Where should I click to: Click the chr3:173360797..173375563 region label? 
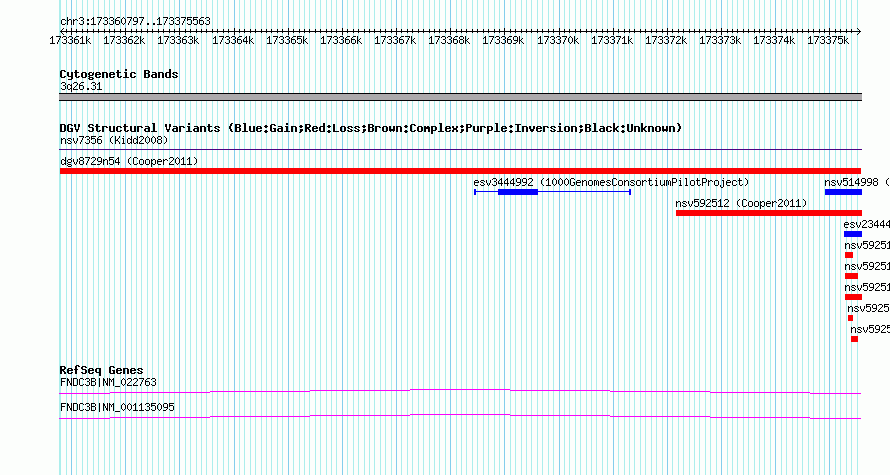[x=135, y=22]
